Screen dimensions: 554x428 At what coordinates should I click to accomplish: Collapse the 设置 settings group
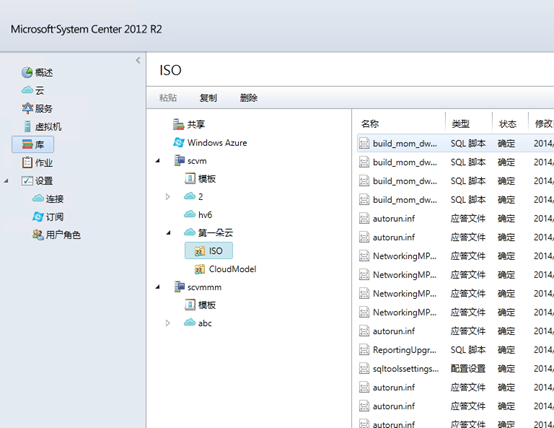click(6, 181)
